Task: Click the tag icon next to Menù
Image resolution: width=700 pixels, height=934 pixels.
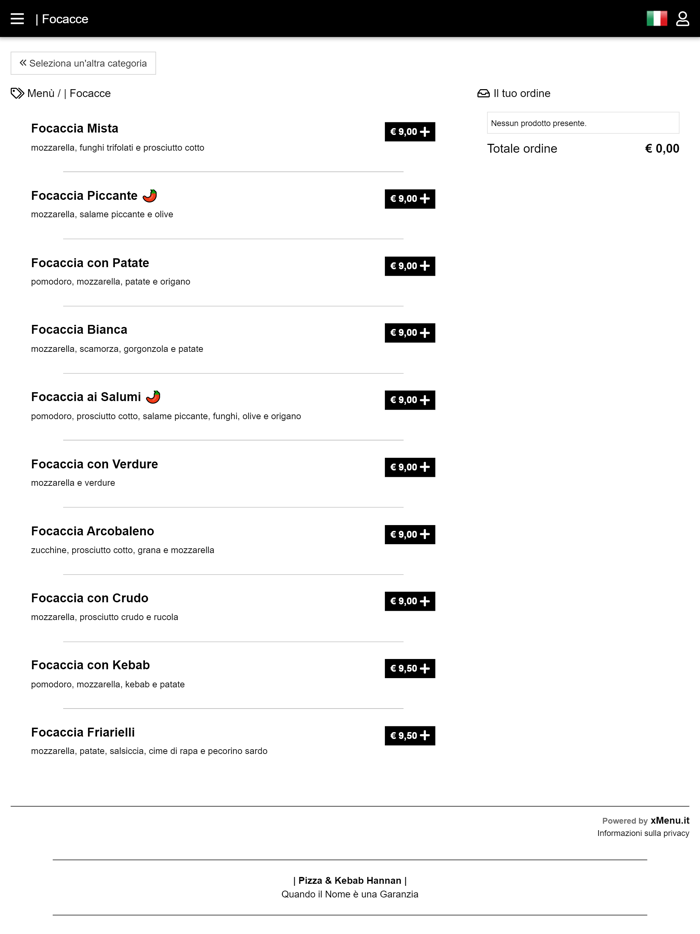Action: pos(17,93)
